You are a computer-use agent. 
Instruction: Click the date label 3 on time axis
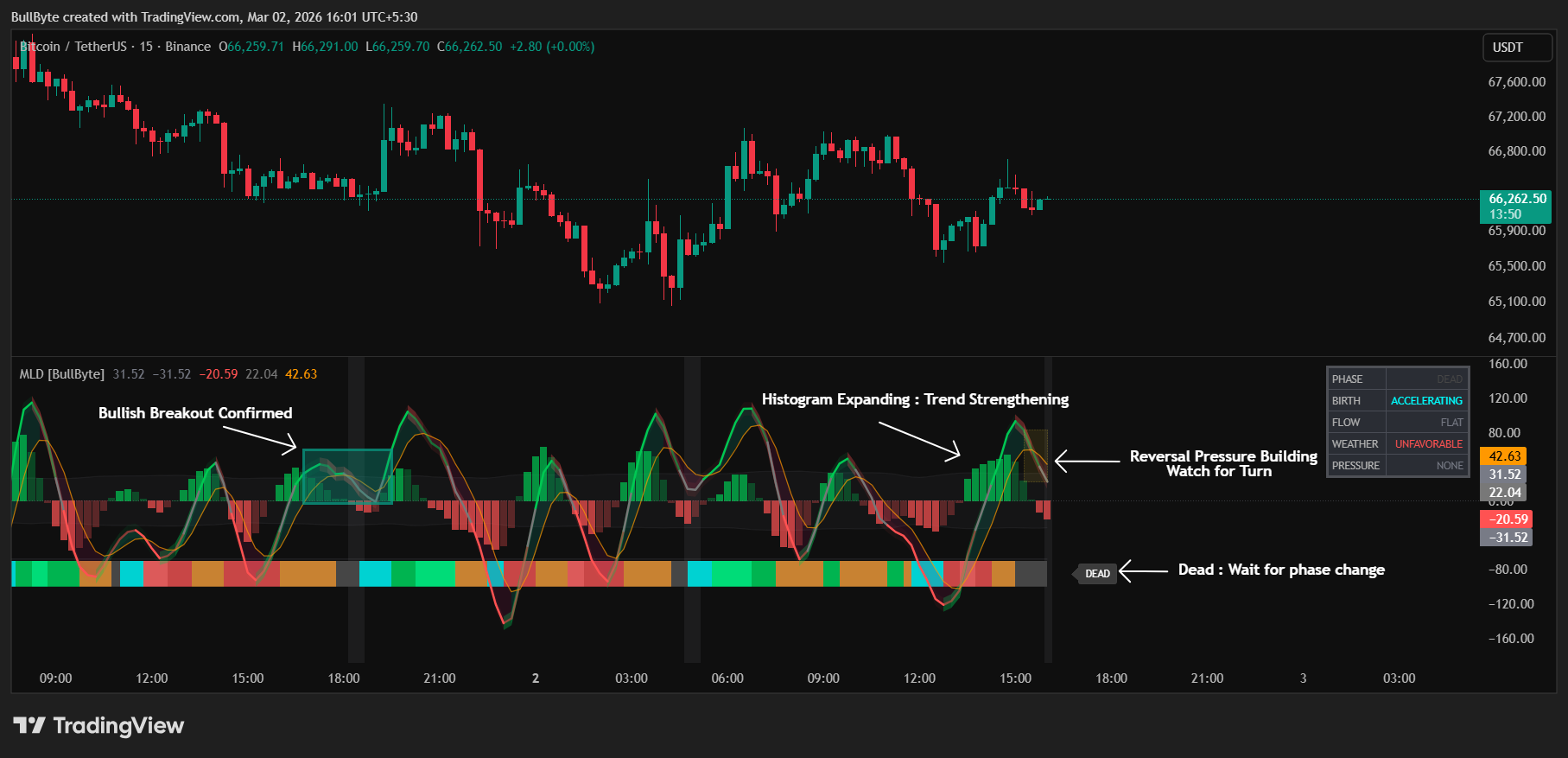(x=1304, y=678)
